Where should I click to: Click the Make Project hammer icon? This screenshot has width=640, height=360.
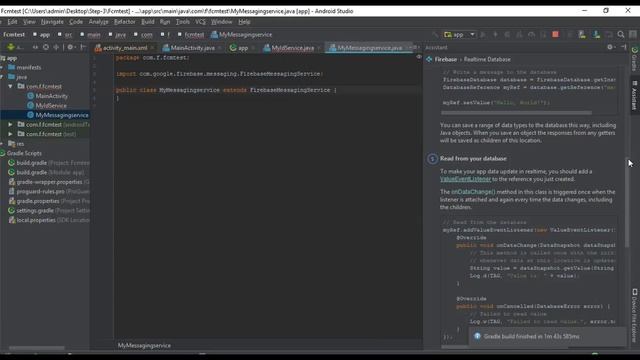tap(436, 35)
